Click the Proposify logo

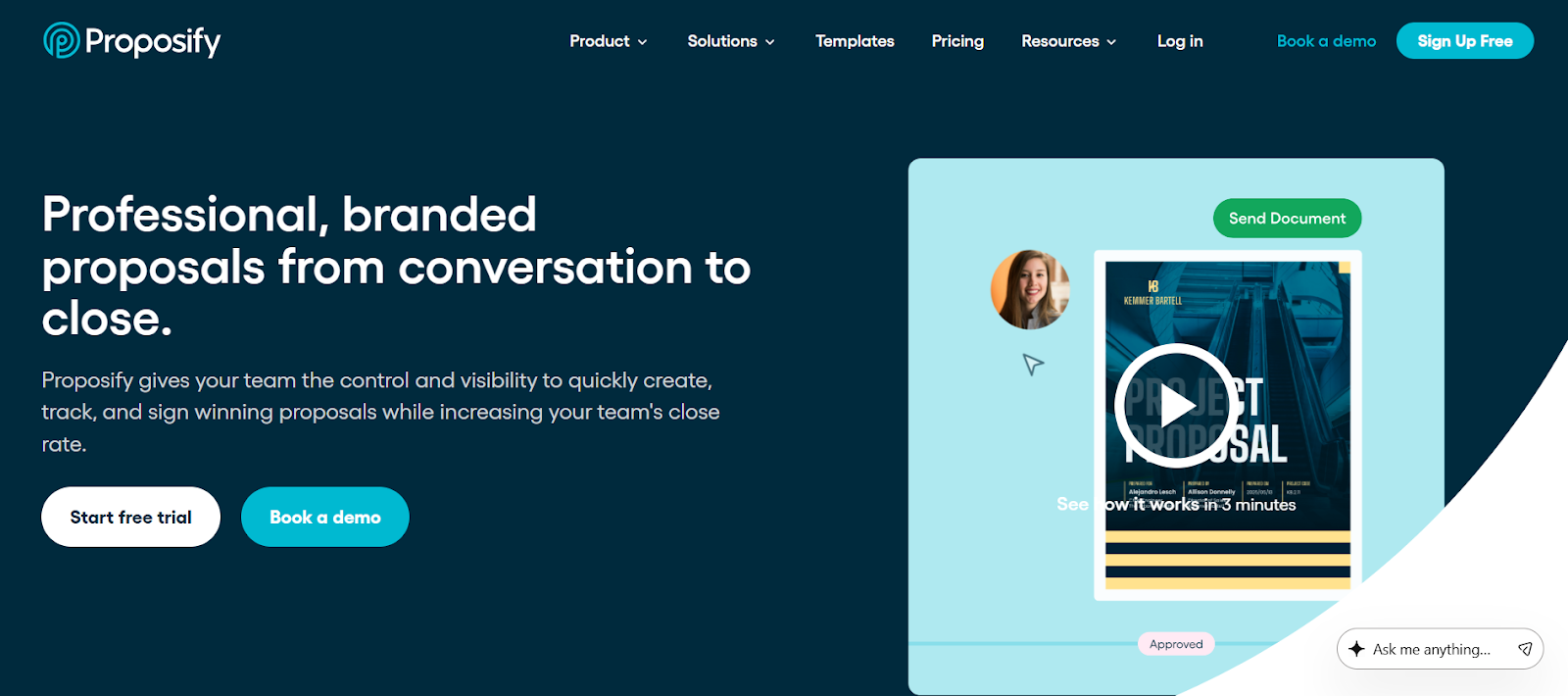[132, 41]
